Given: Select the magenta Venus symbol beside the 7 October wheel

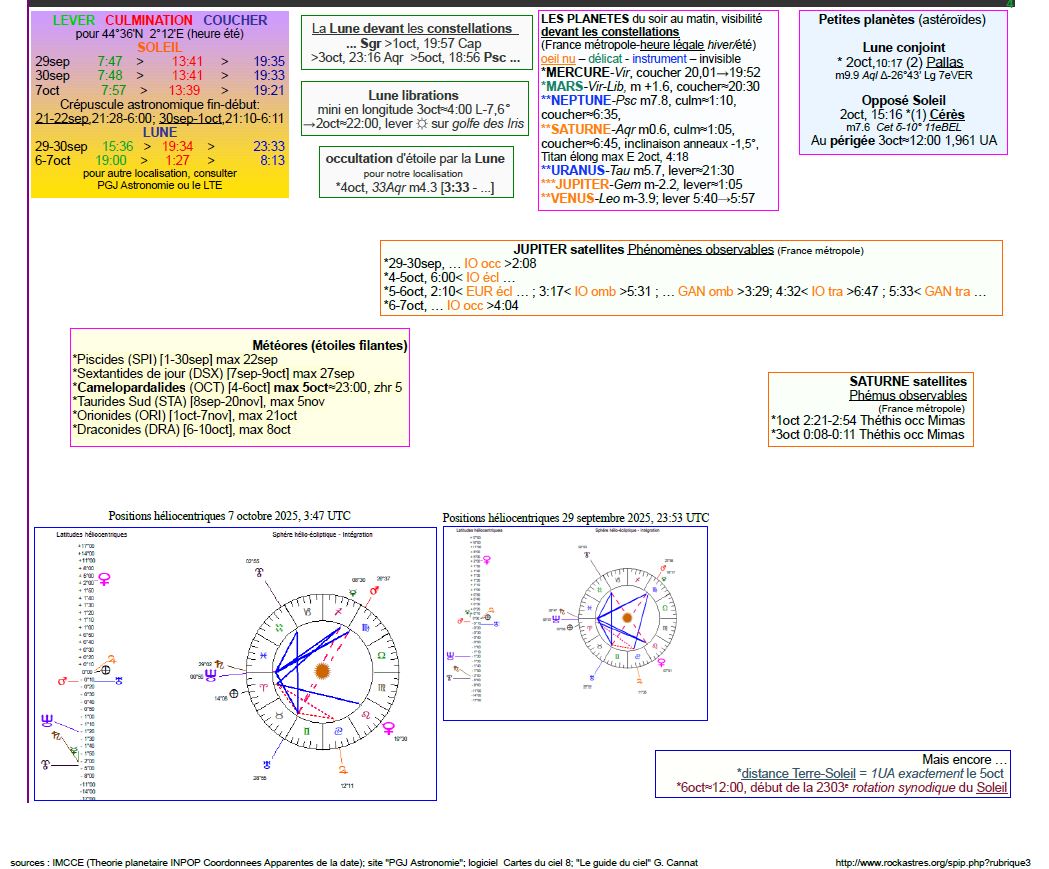Looking at the screenshot, I should pyautogui.click(x=388, y=727).
